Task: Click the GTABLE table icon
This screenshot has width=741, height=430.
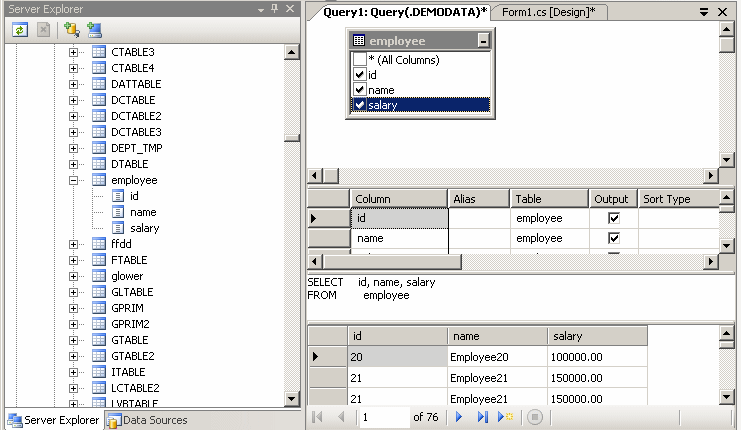Action: click(99, 340)
